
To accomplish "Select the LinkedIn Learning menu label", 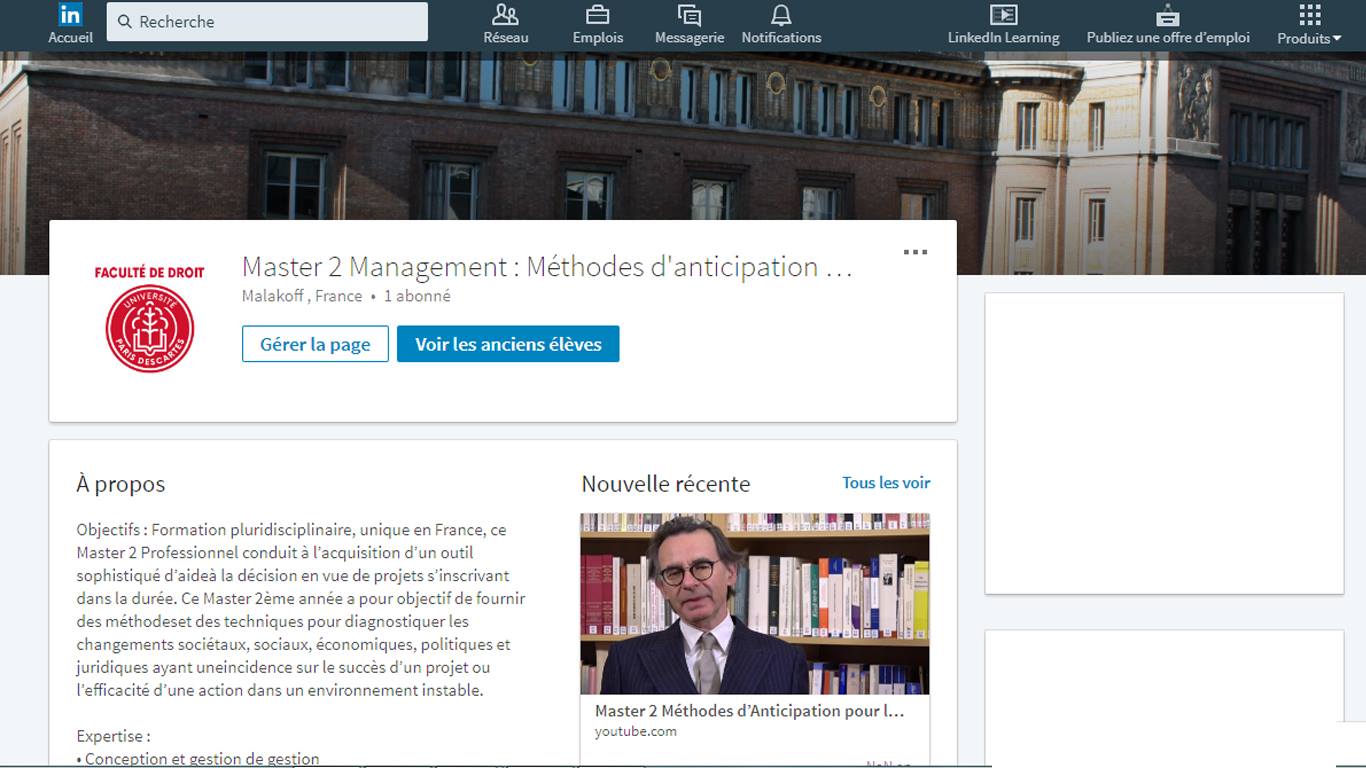I will 1003,38.
